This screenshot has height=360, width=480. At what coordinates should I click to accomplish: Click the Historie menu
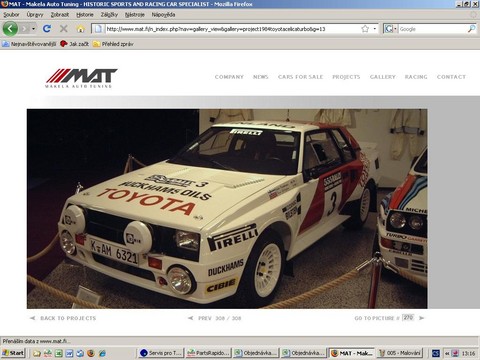(85, 15)
